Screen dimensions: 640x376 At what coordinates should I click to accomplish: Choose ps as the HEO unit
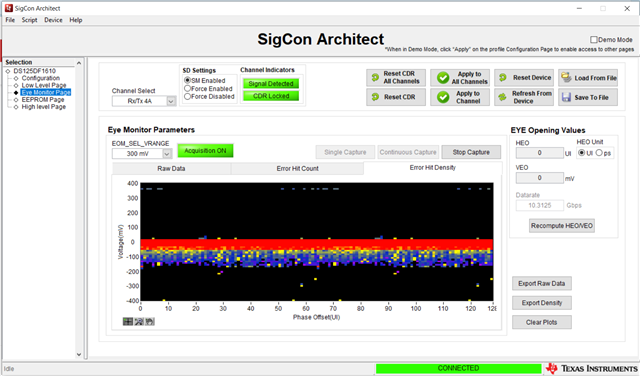tap(599, 153)
